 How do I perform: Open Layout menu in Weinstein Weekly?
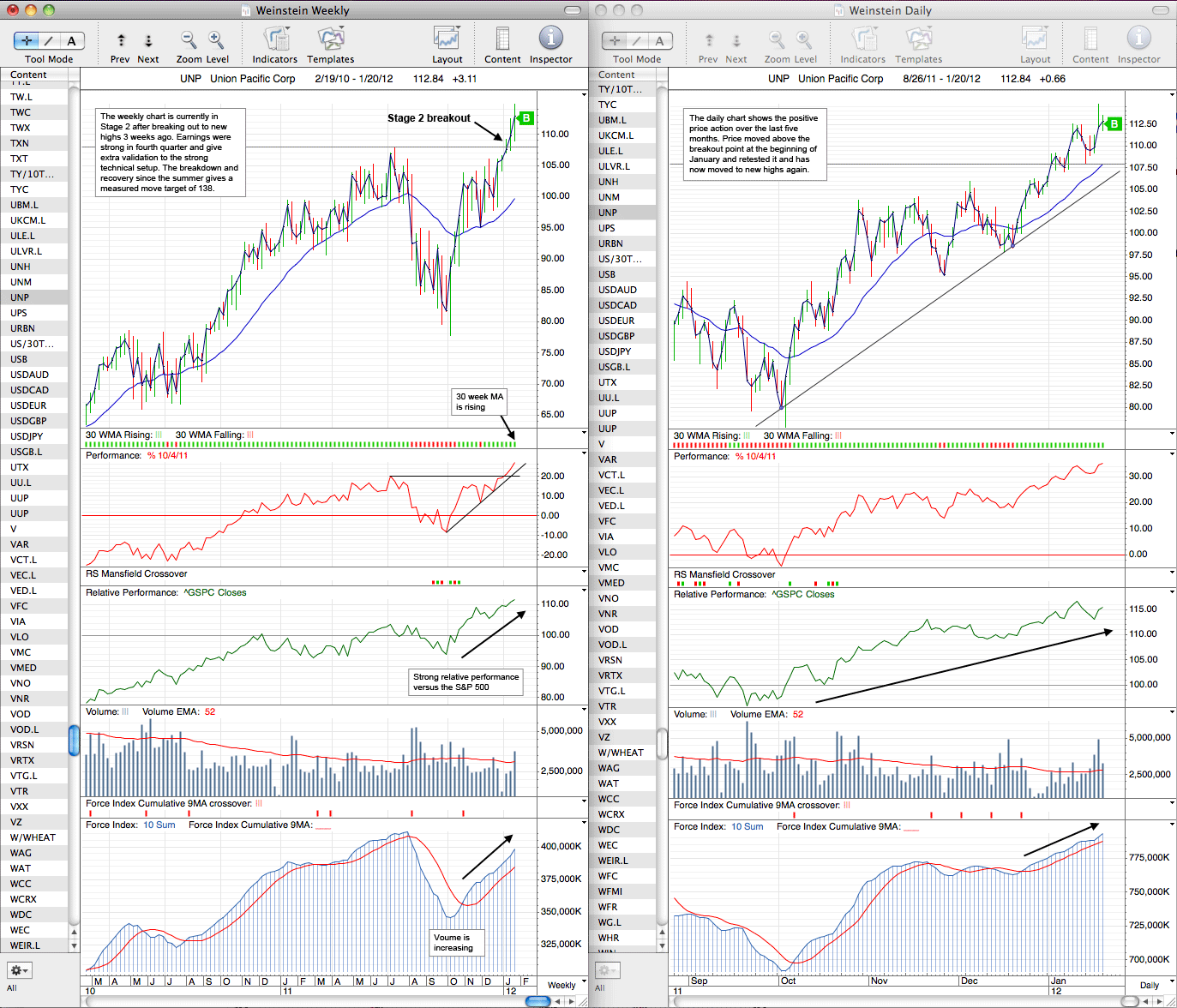pos(447,39)
